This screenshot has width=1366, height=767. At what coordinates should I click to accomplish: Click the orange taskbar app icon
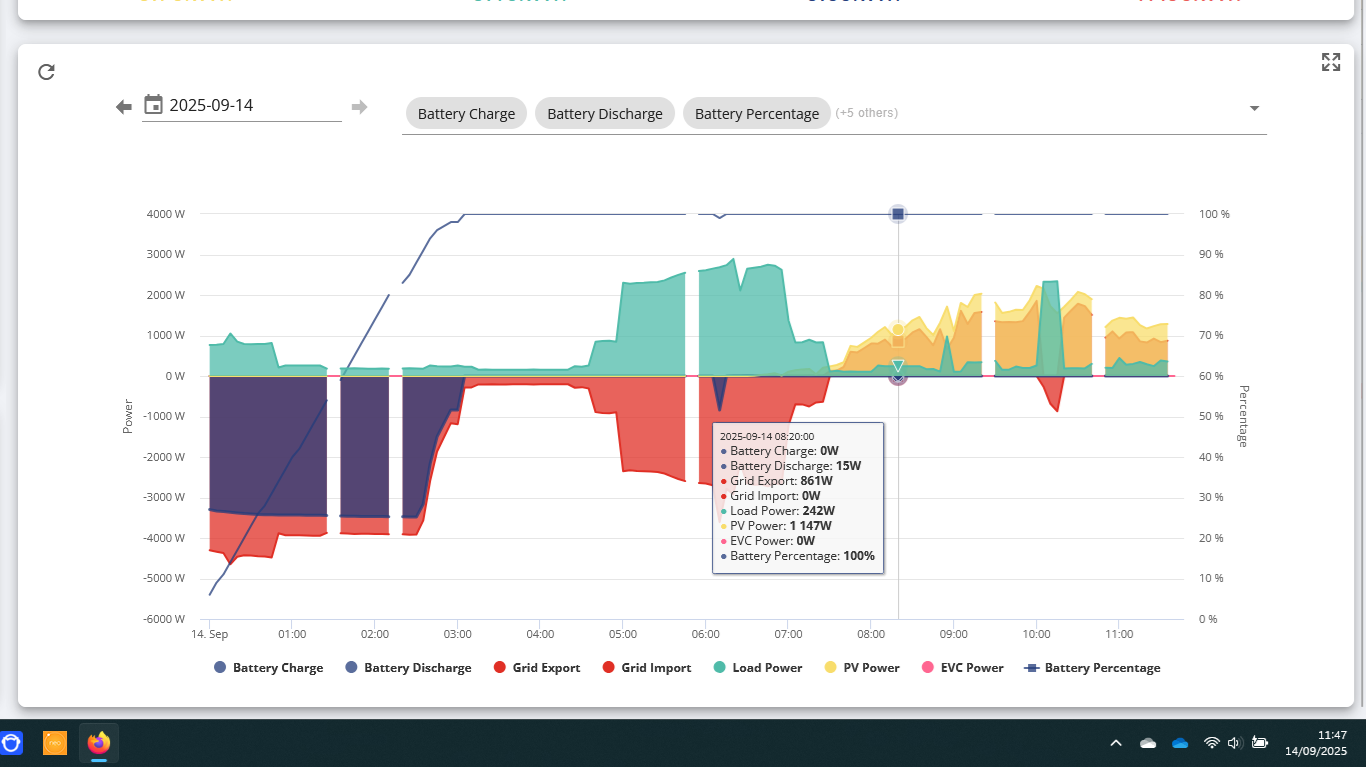coord(55,743)
